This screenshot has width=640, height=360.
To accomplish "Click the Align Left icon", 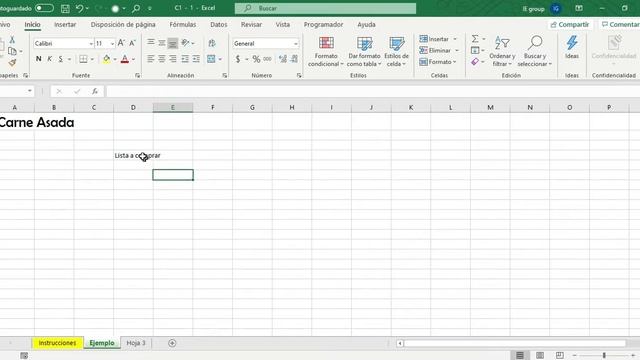I will 151,59.
